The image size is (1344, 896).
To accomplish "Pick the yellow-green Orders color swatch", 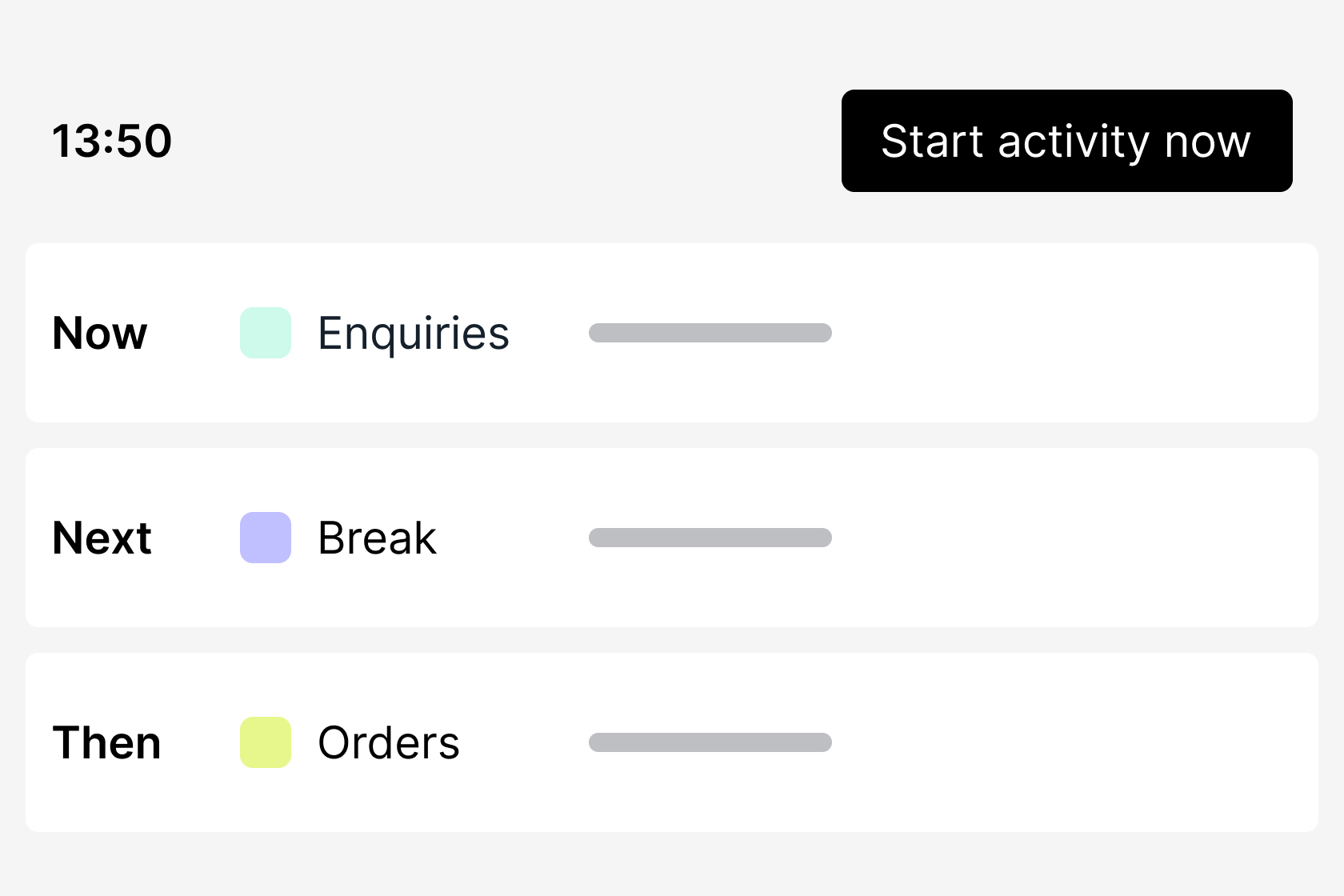I will [x=266, y=742].
